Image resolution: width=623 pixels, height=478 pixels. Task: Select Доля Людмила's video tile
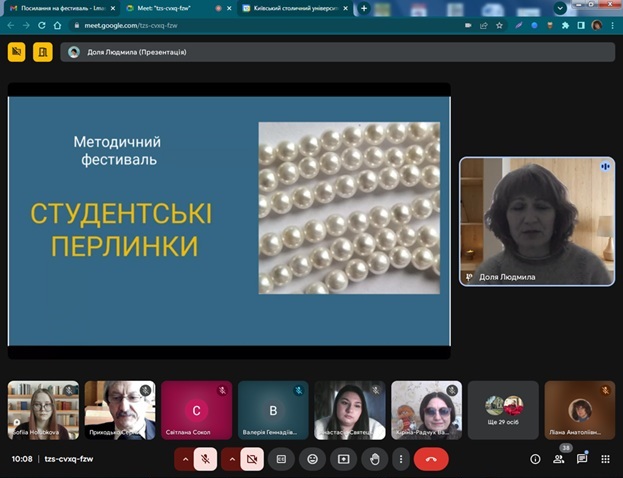point(537,221)
